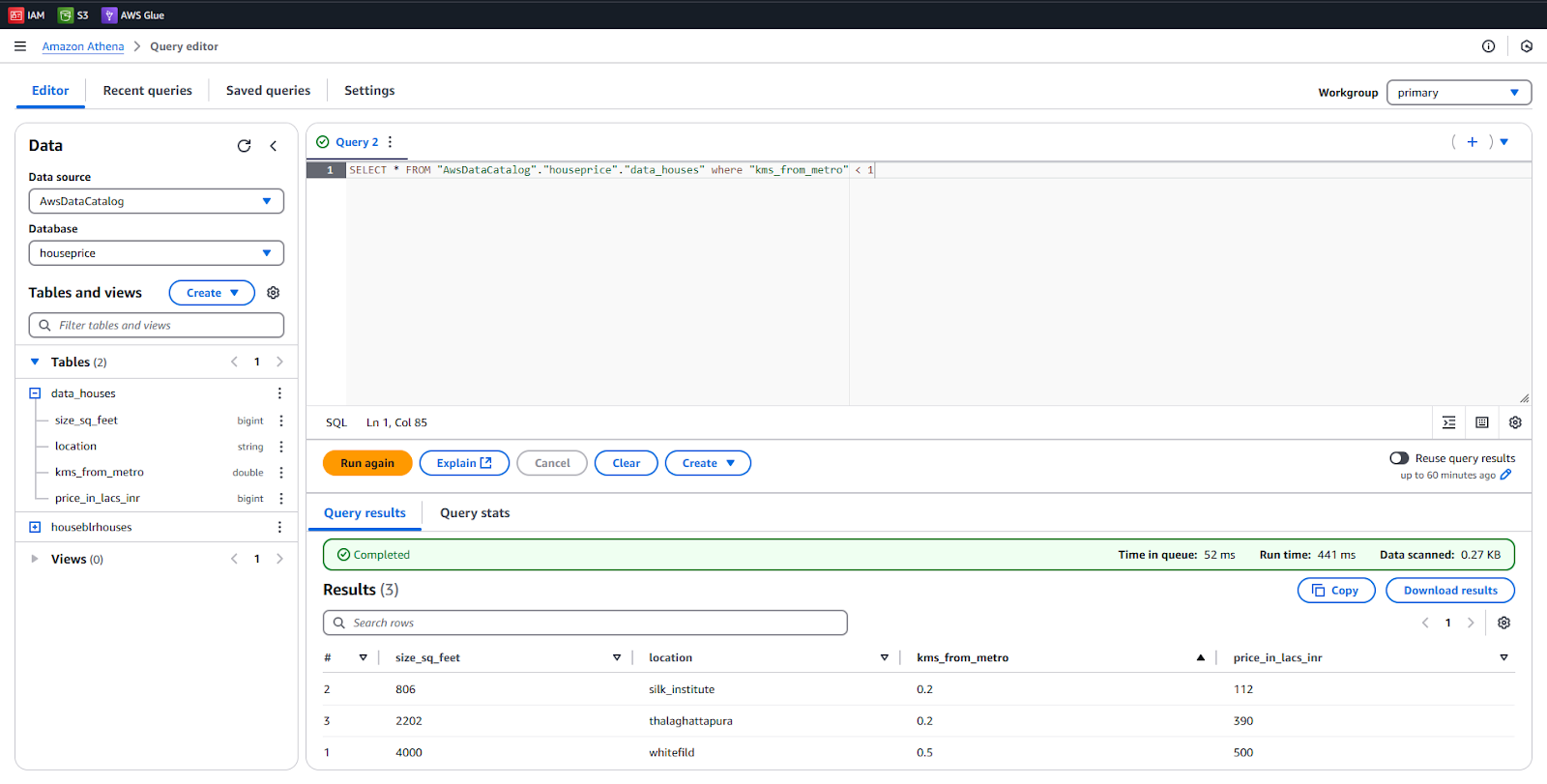1547x784 pixels.
Task: Click the Run again button
Action: (367, 463)
